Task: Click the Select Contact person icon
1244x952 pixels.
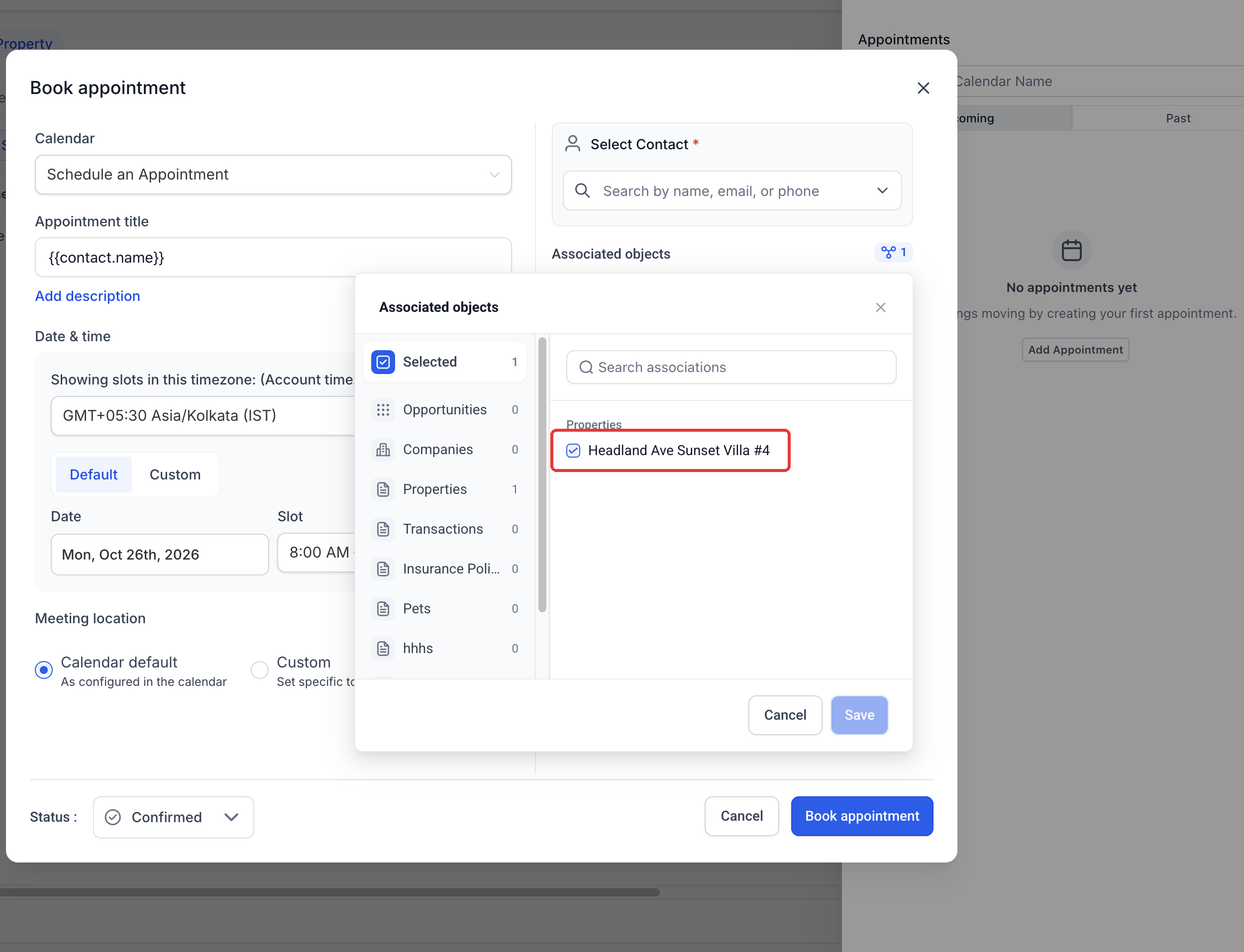Action: tap(572, 144)
